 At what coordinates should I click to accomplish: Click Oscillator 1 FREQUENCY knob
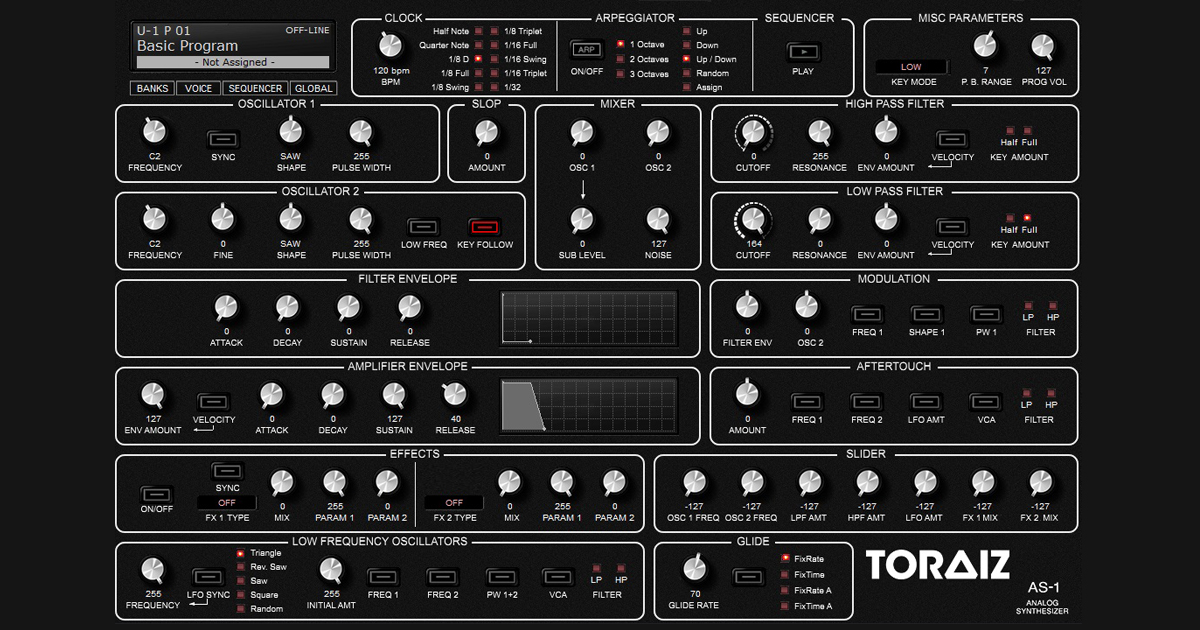click(x=154, y=130)
